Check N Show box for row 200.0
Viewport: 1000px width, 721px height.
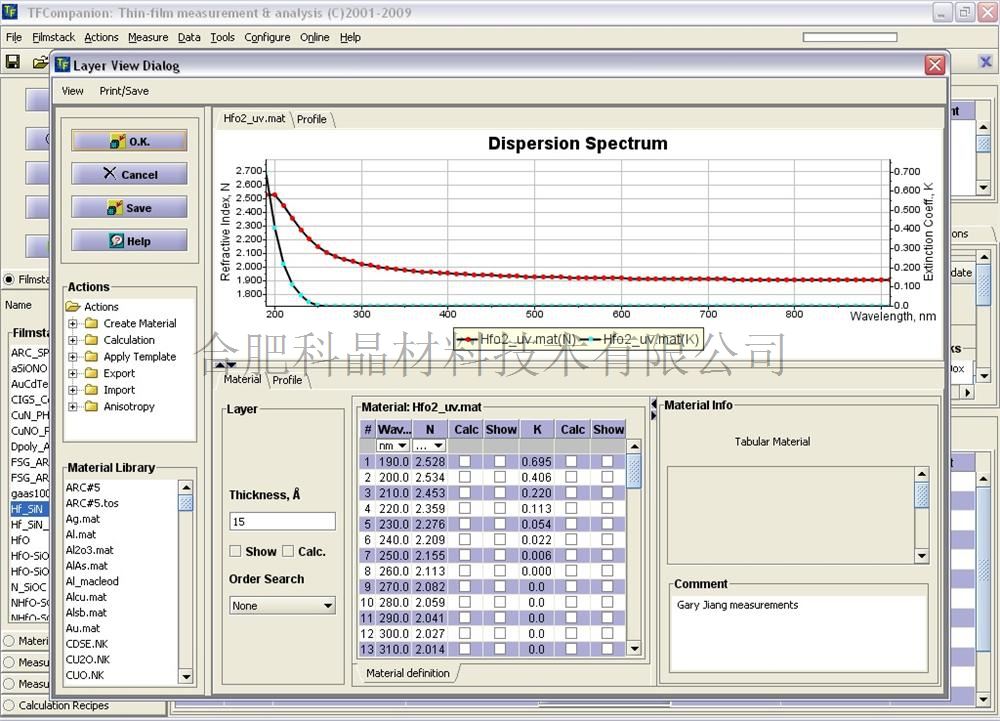500,477
